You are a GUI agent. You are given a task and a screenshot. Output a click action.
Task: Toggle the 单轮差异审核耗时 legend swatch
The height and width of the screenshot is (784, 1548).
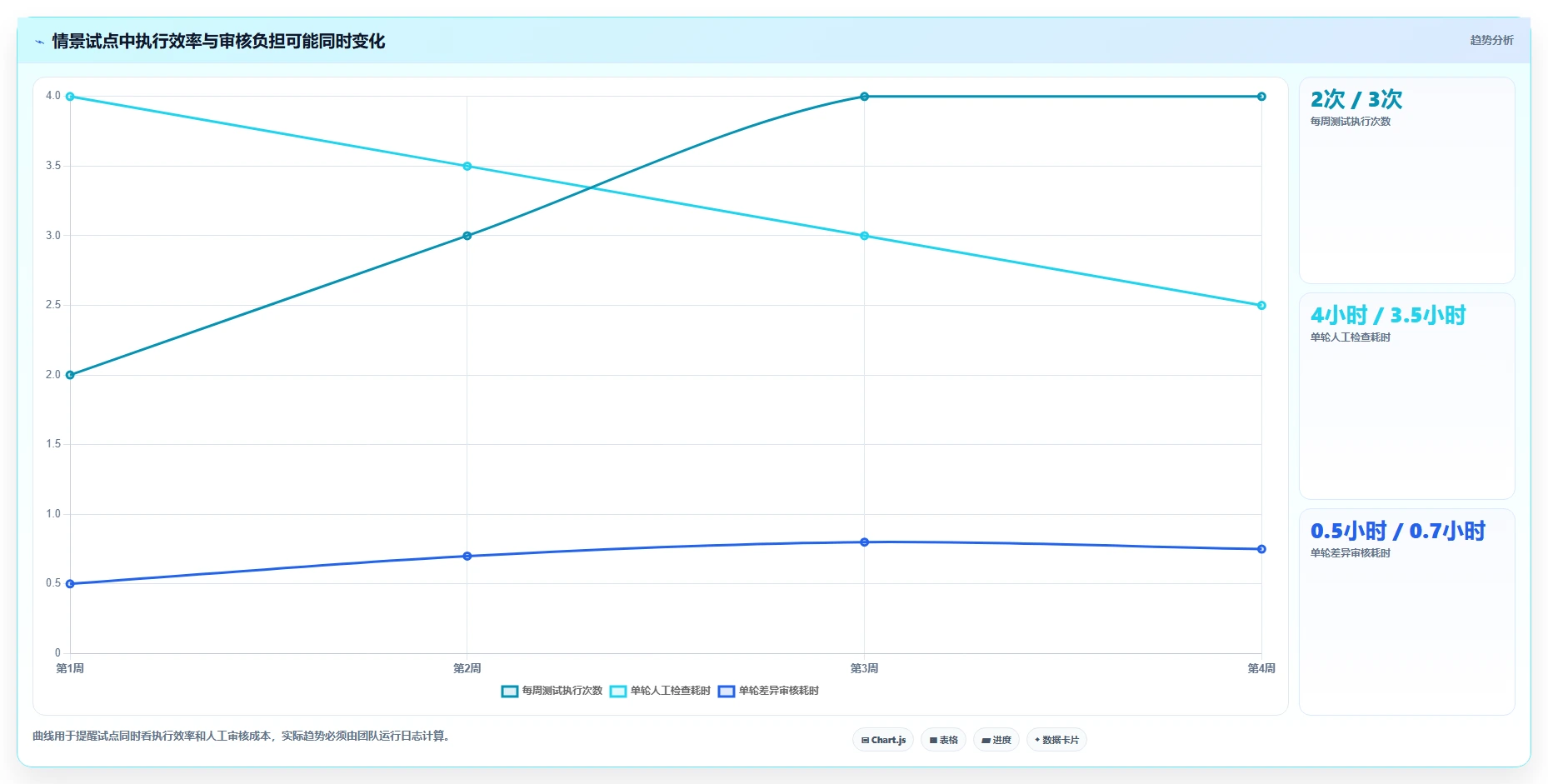pyautogui.click(x=727, y=692)
